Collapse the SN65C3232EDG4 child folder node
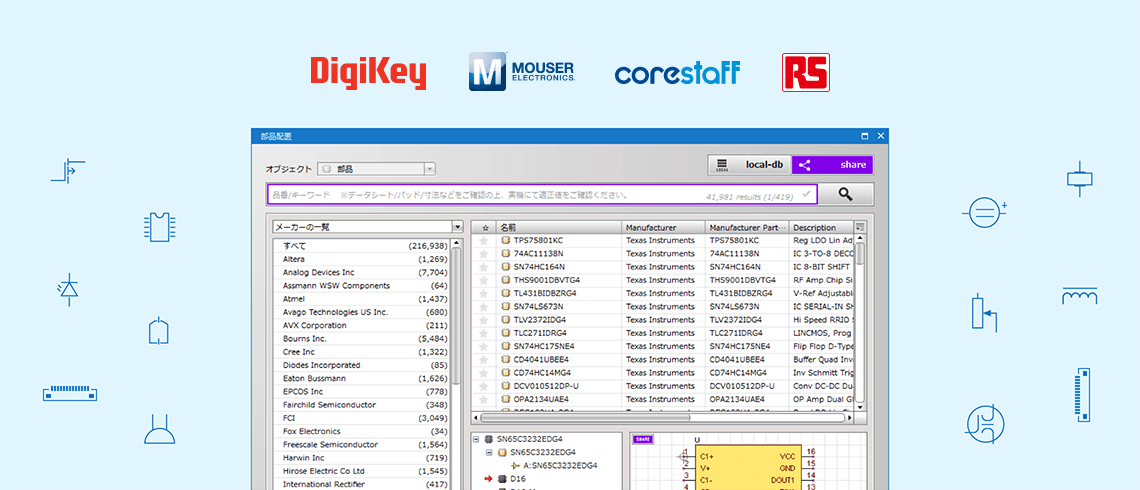 490,452
